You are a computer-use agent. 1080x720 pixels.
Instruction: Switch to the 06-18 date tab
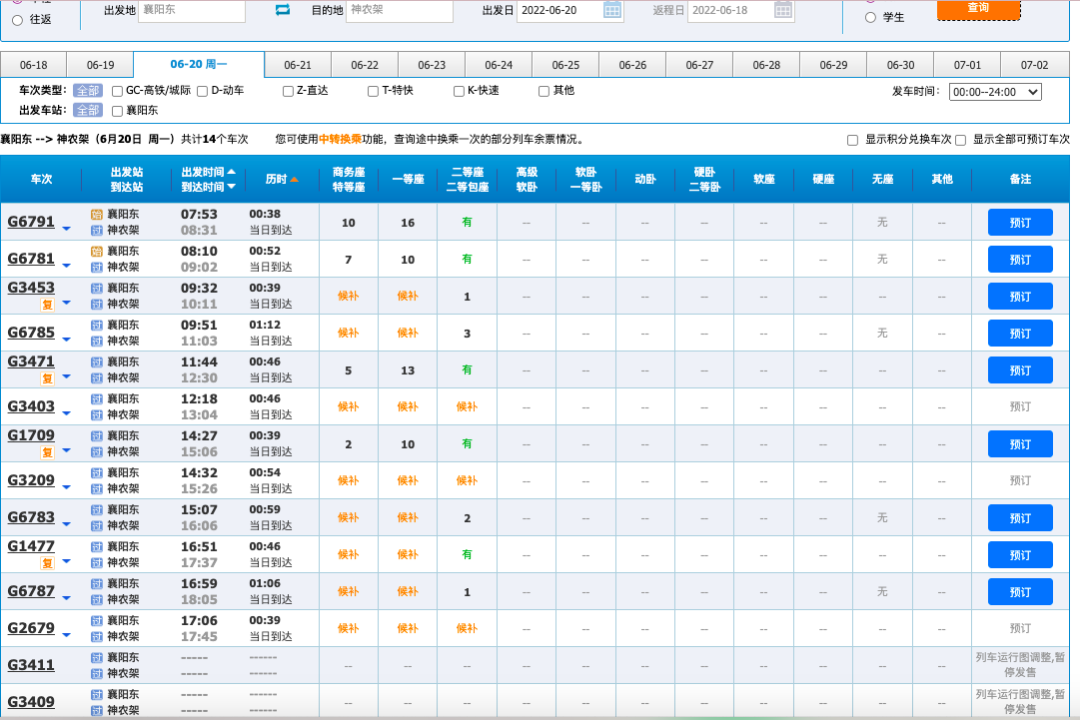click(34, 65)
